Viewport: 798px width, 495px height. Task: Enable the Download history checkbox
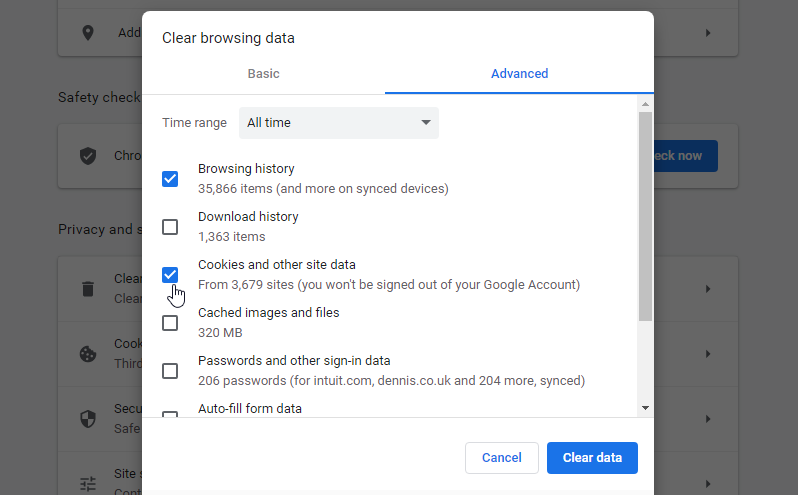coord(170,227)
